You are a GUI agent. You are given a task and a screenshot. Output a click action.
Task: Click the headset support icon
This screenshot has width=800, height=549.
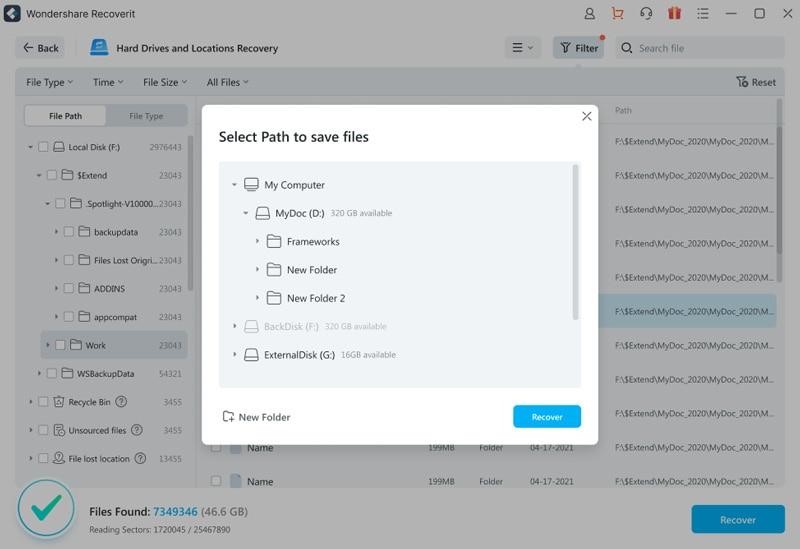pos(646,14)
